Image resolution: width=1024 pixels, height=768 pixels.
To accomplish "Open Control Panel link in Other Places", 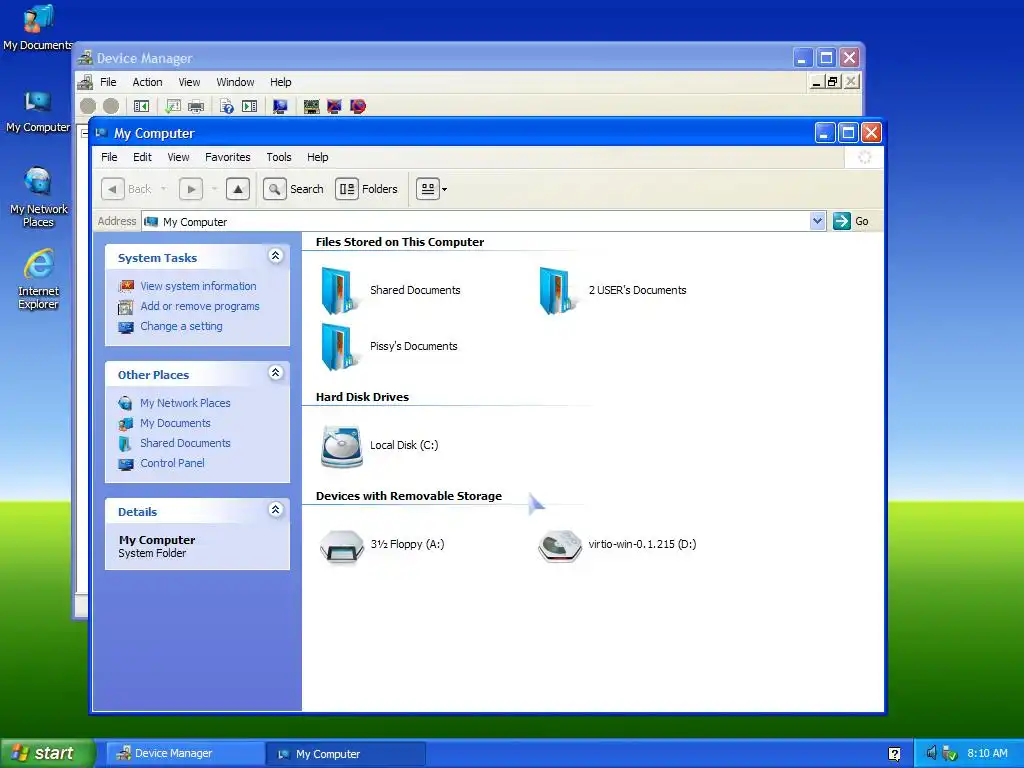I will 172,463.
